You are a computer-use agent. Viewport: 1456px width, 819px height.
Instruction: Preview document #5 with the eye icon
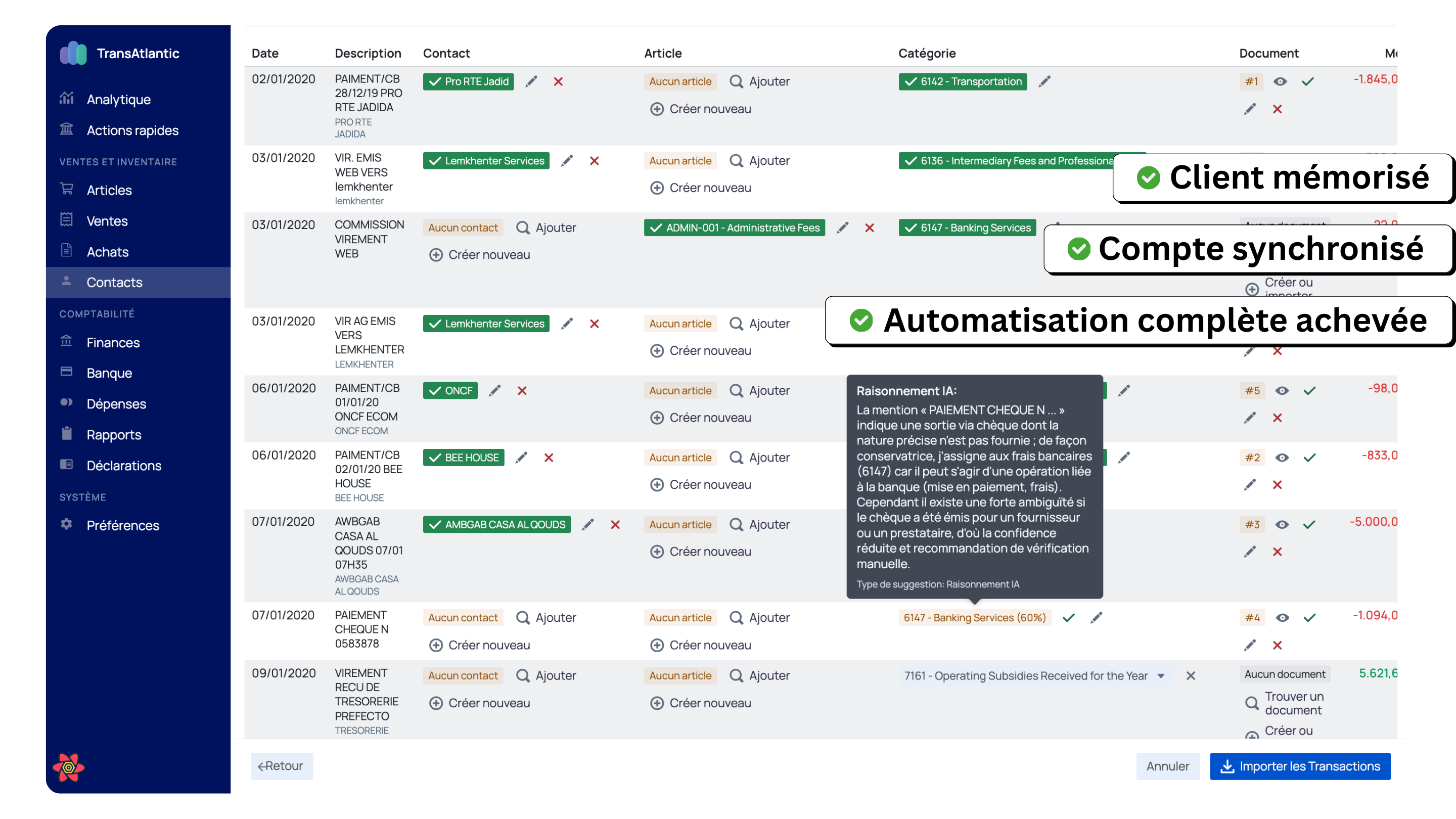pyautogui.click(x=1282, y=390)
